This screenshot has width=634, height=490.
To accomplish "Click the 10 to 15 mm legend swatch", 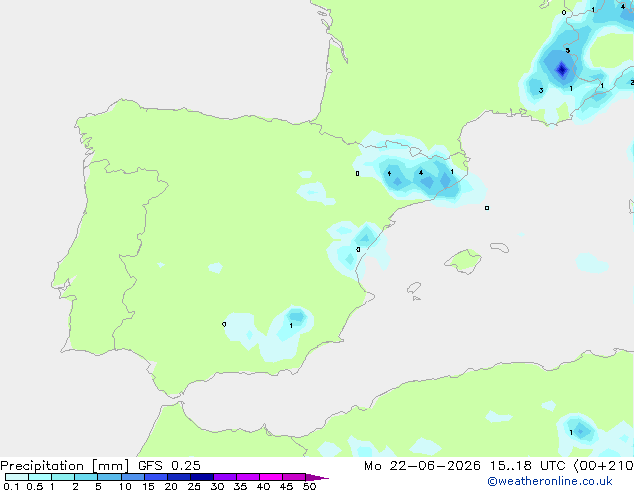I will pos(132,477).
